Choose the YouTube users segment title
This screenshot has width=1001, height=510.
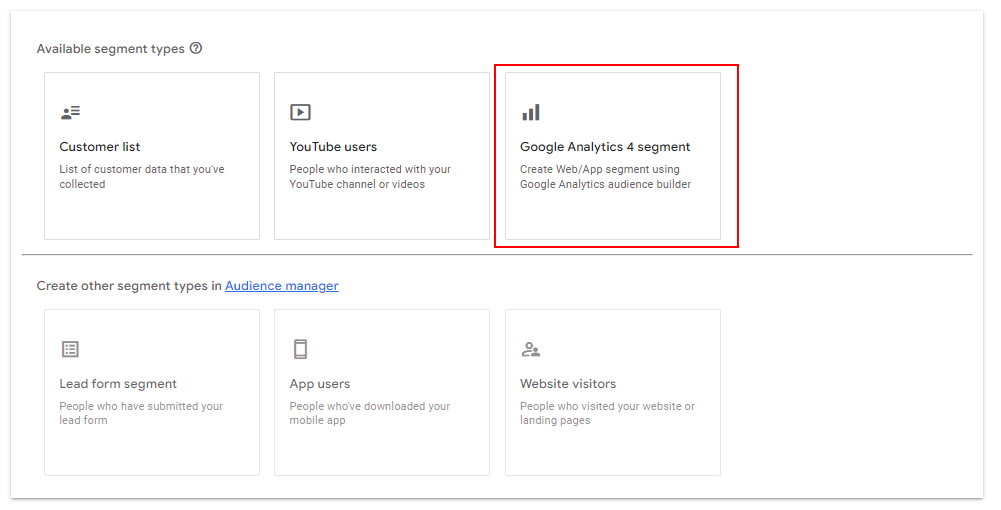[333, 147]
